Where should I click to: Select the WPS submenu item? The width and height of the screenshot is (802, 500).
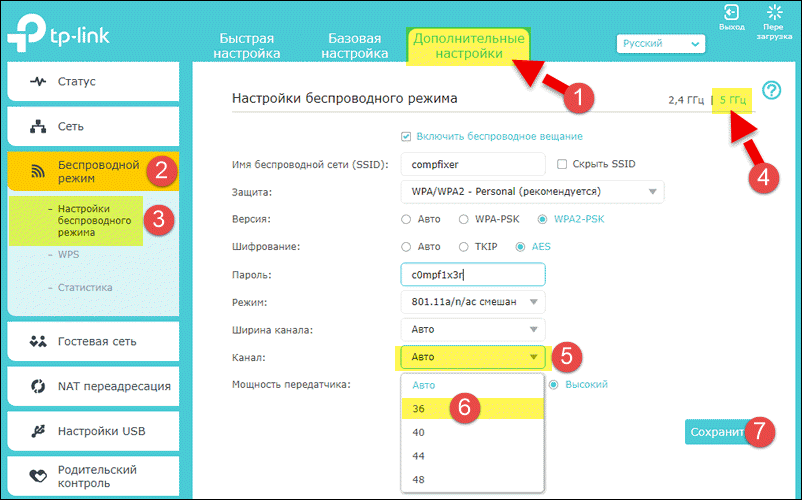[68, 254]
